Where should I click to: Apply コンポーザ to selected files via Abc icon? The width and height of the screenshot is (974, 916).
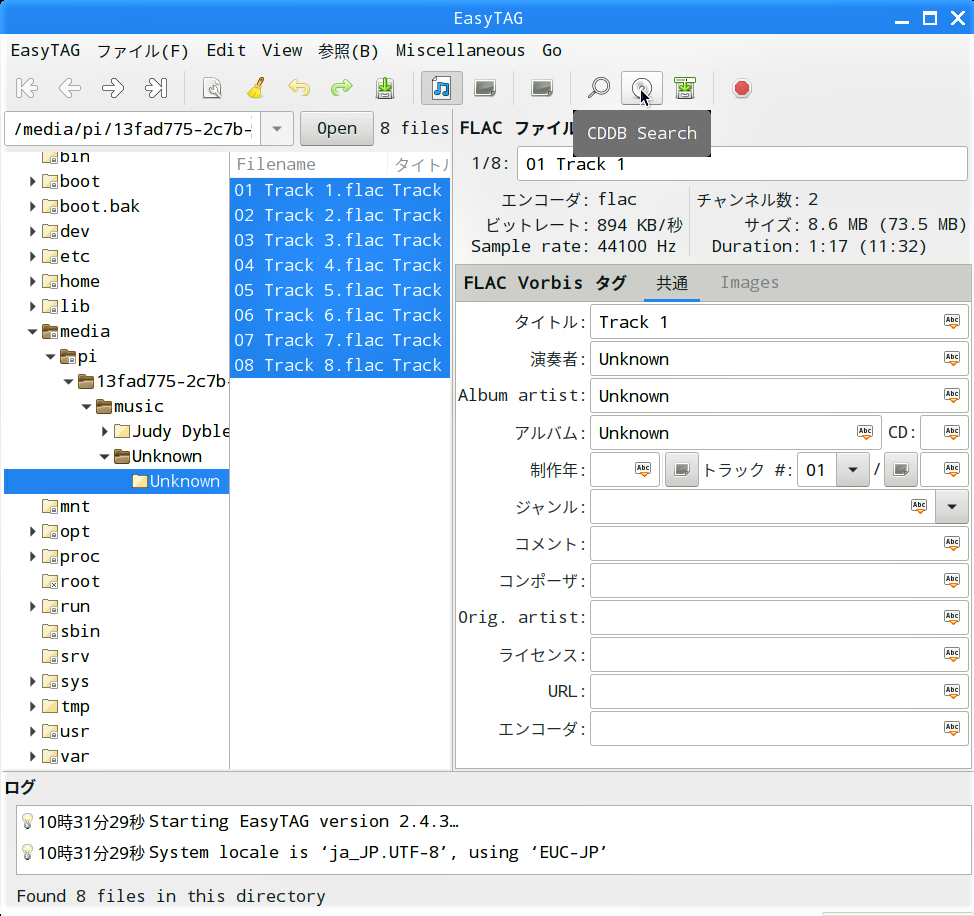(952, 580)
